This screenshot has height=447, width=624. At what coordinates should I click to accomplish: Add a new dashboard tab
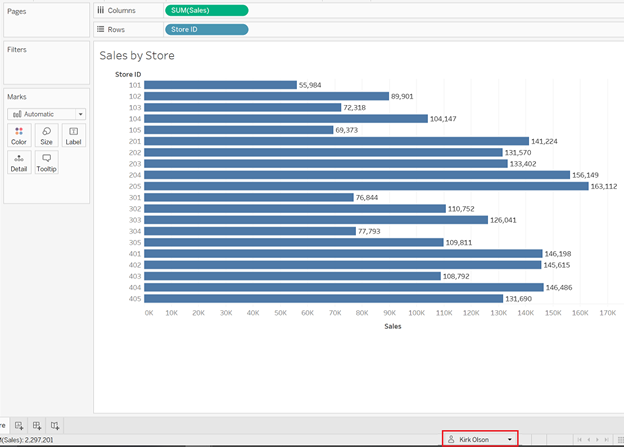coord(37,426)
